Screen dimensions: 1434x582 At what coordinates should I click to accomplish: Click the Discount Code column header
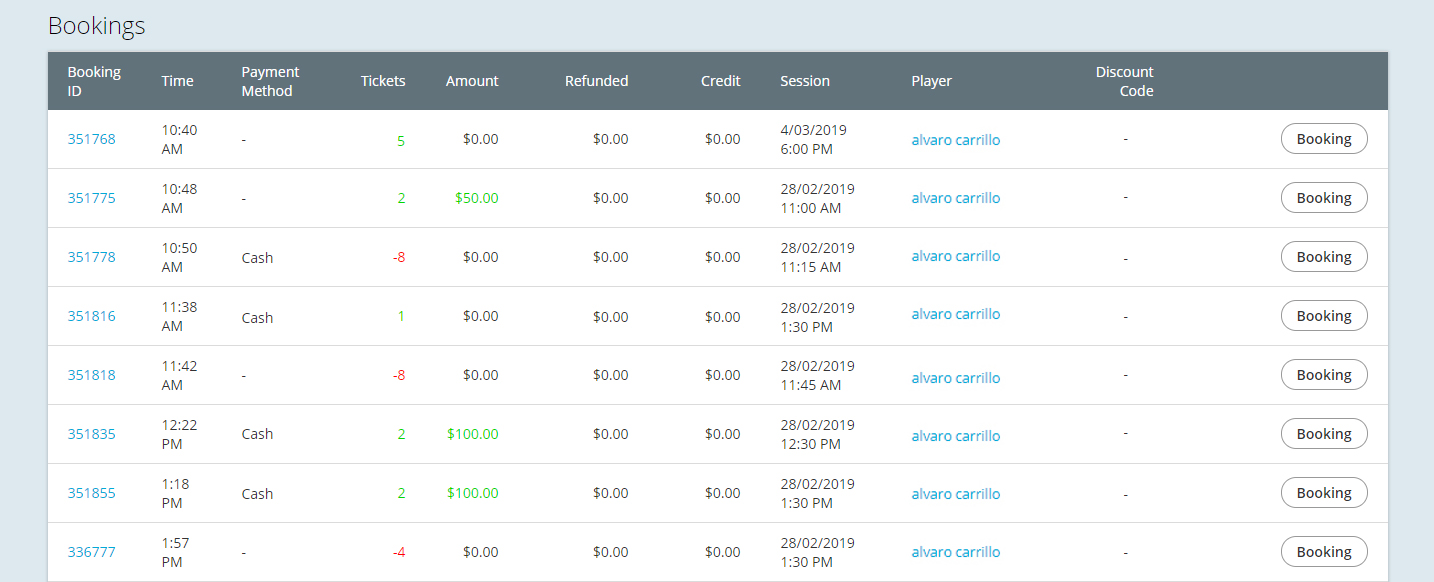(1125, 81)
